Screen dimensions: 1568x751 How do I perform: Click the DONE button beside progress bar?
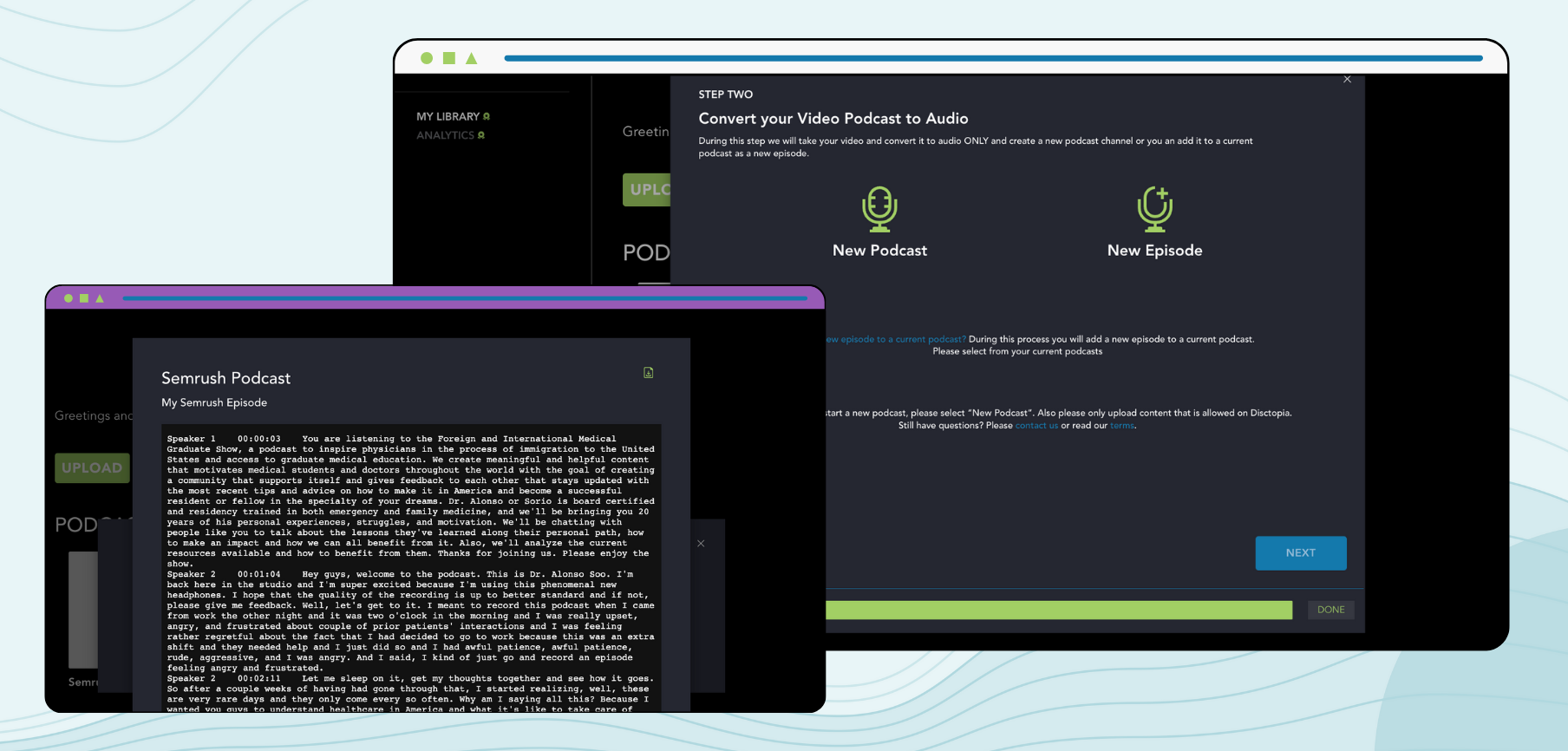pyautogui.click(x=1330, y=610)
